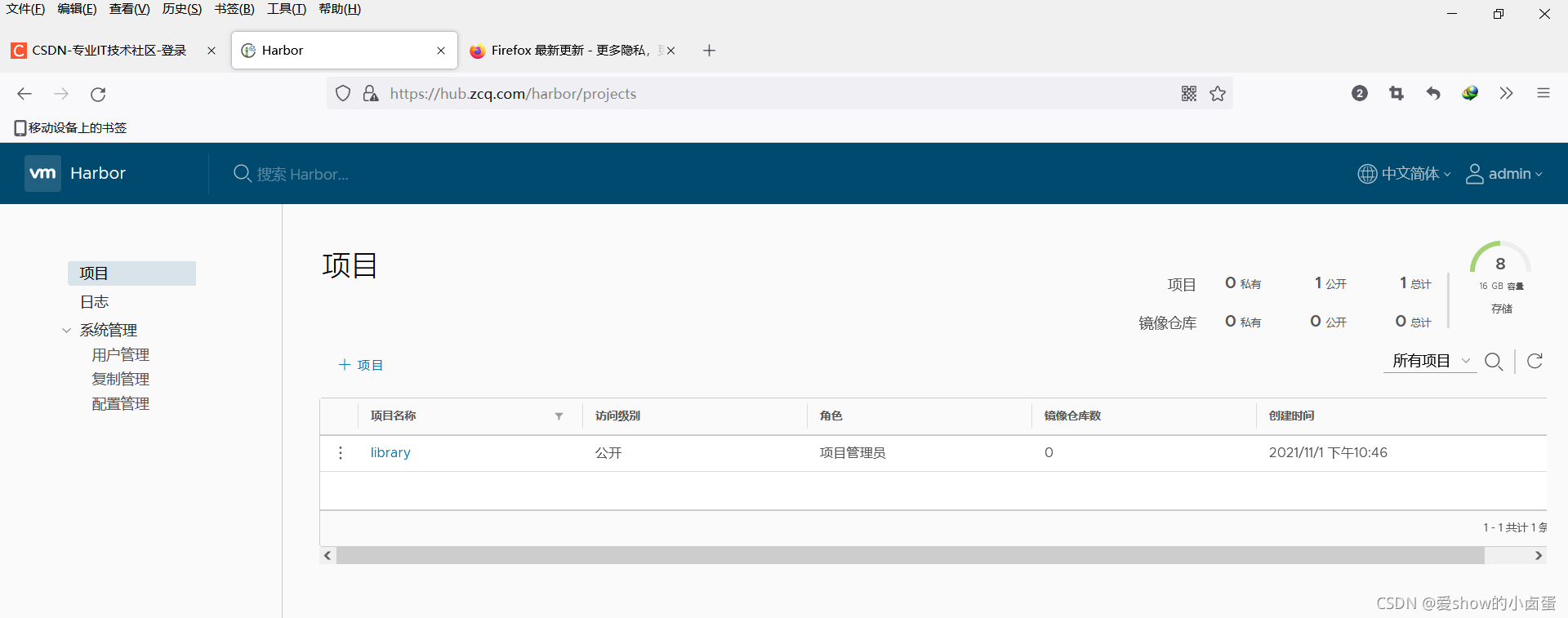Click the admin user avatar icon
This screenshot has width=1568, height=618.
(x=1475, y=174)
